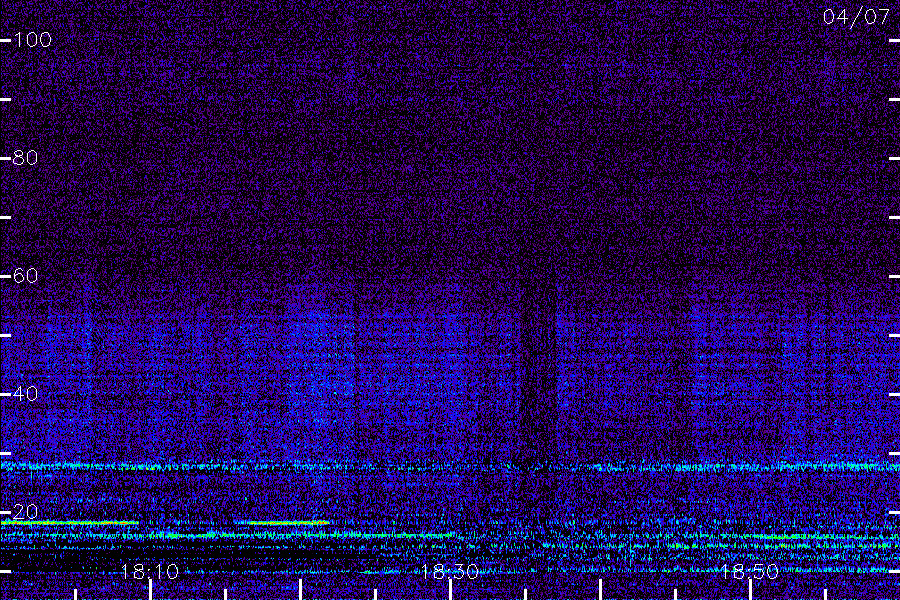900x600 pixels.
Task: Click the 18:10 time axis label
Action: pyautogui.click(x=150, y=571)
